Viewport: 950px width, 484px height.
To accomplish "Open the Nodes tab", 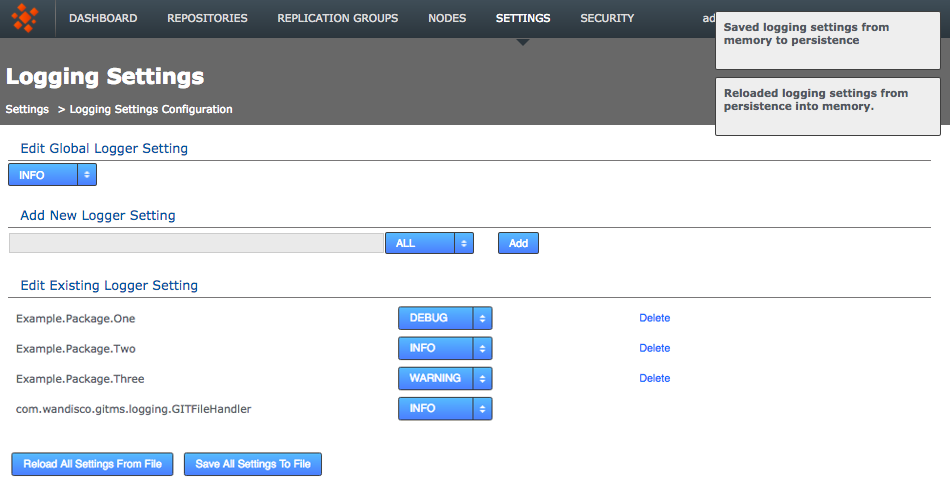I will pyautogui.click(x=446, y=18).
